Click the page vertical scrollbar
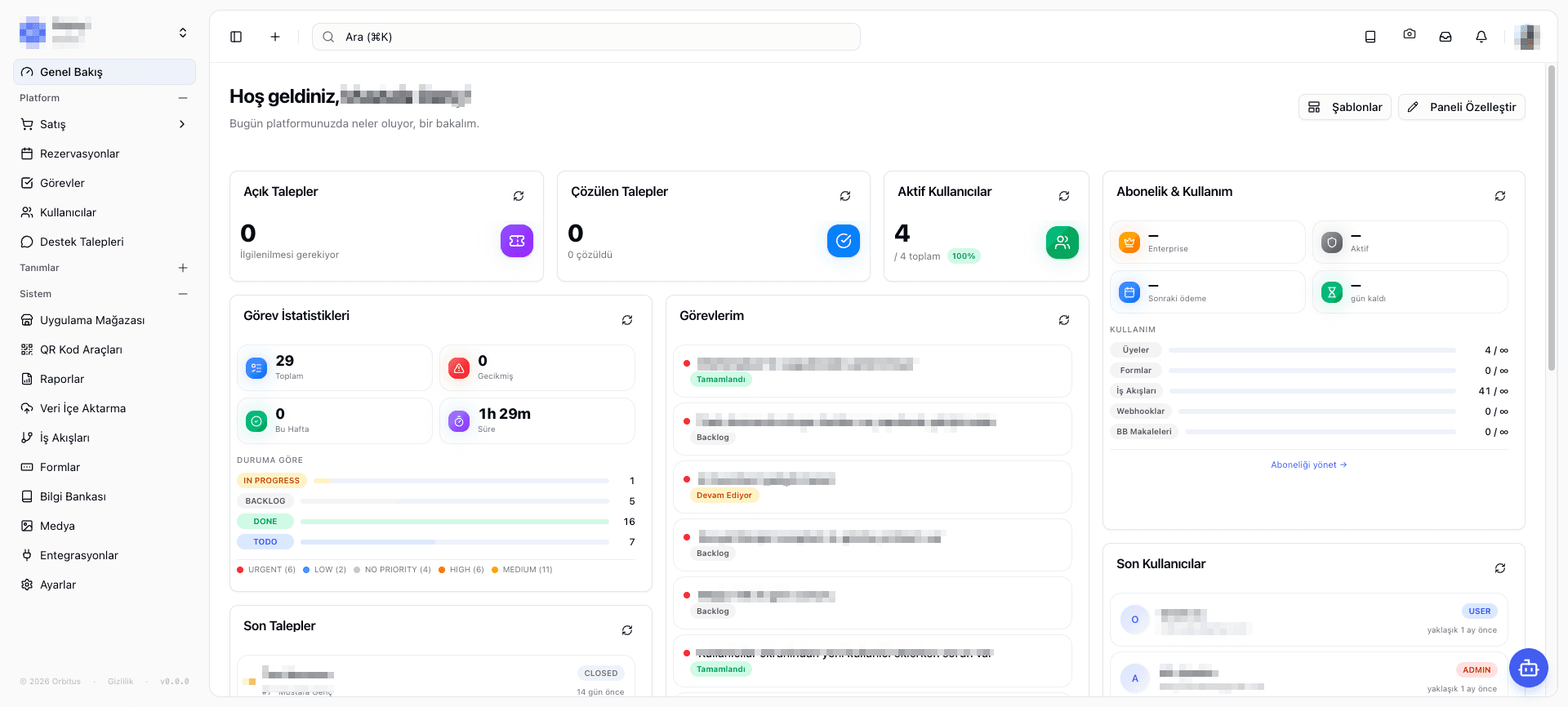The width and height of the screenshot is (1568, 707). pyautogui.click(x=1552, y=218)
